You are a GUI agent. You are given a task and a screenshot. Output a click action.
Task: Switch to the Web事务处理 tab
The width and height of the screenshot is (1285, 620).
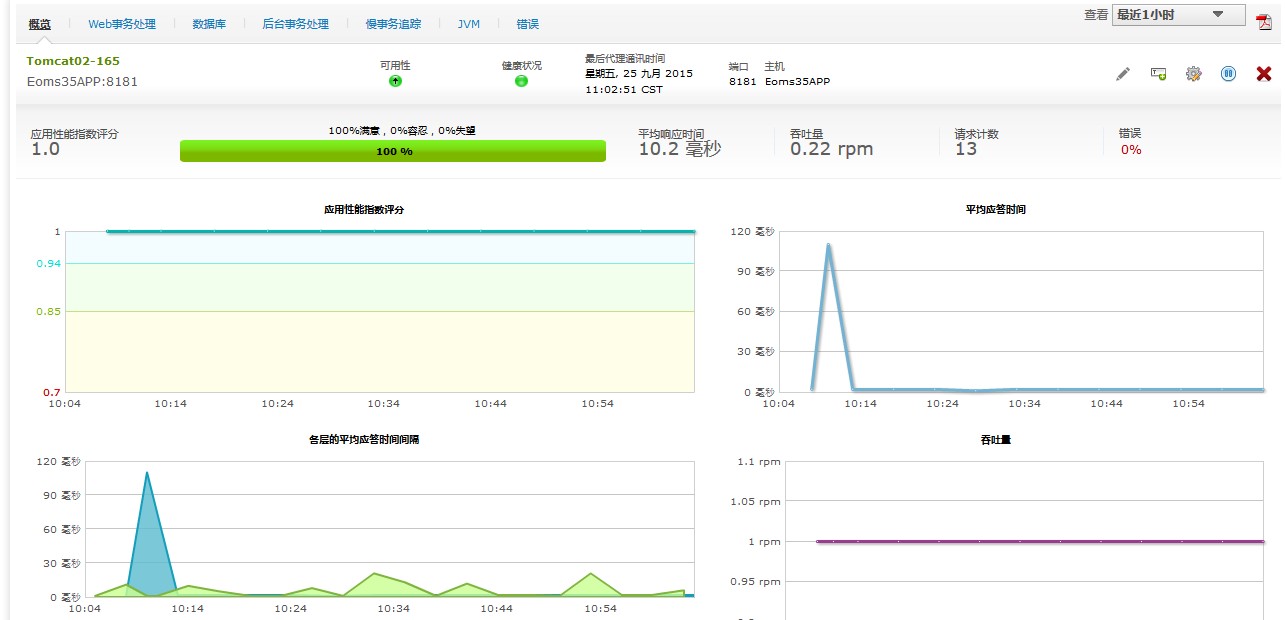[x=122, y=24]
